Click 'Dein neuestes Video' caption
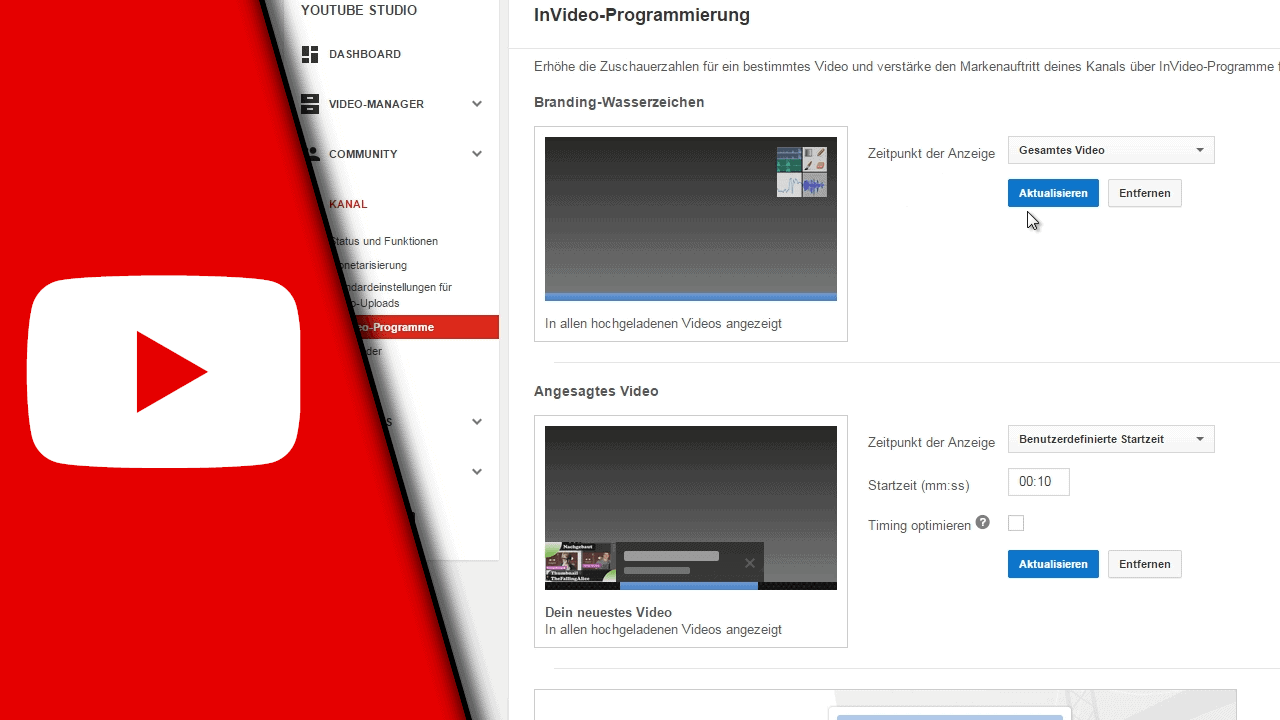Screen dimensions: 1280x720 608,612
